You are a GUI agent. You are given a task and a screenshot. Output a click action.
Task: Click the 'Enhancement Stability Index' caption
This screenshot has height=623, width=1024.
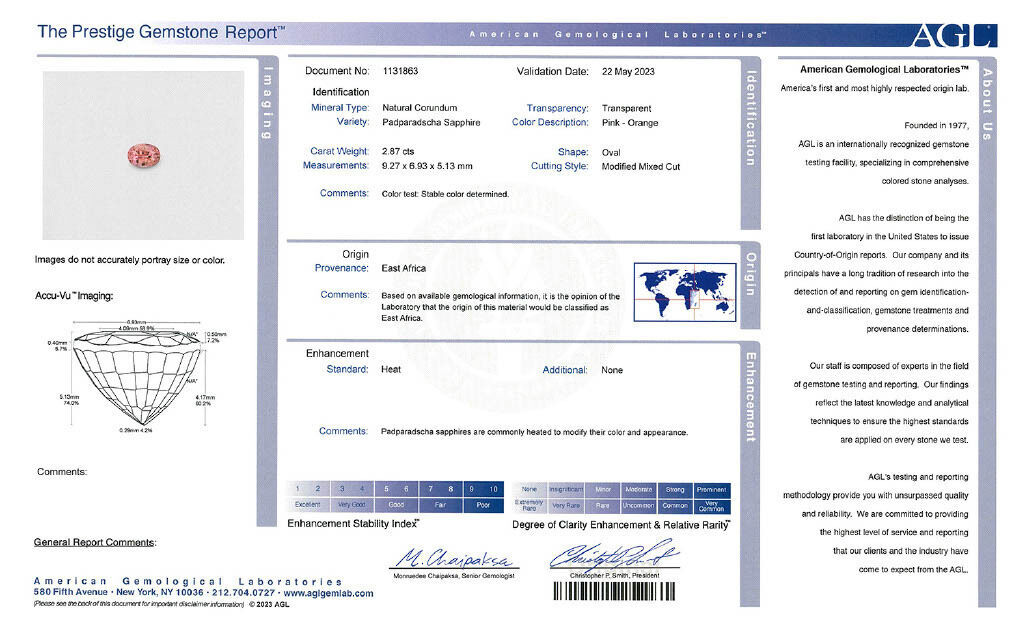[x=353, y=524]
